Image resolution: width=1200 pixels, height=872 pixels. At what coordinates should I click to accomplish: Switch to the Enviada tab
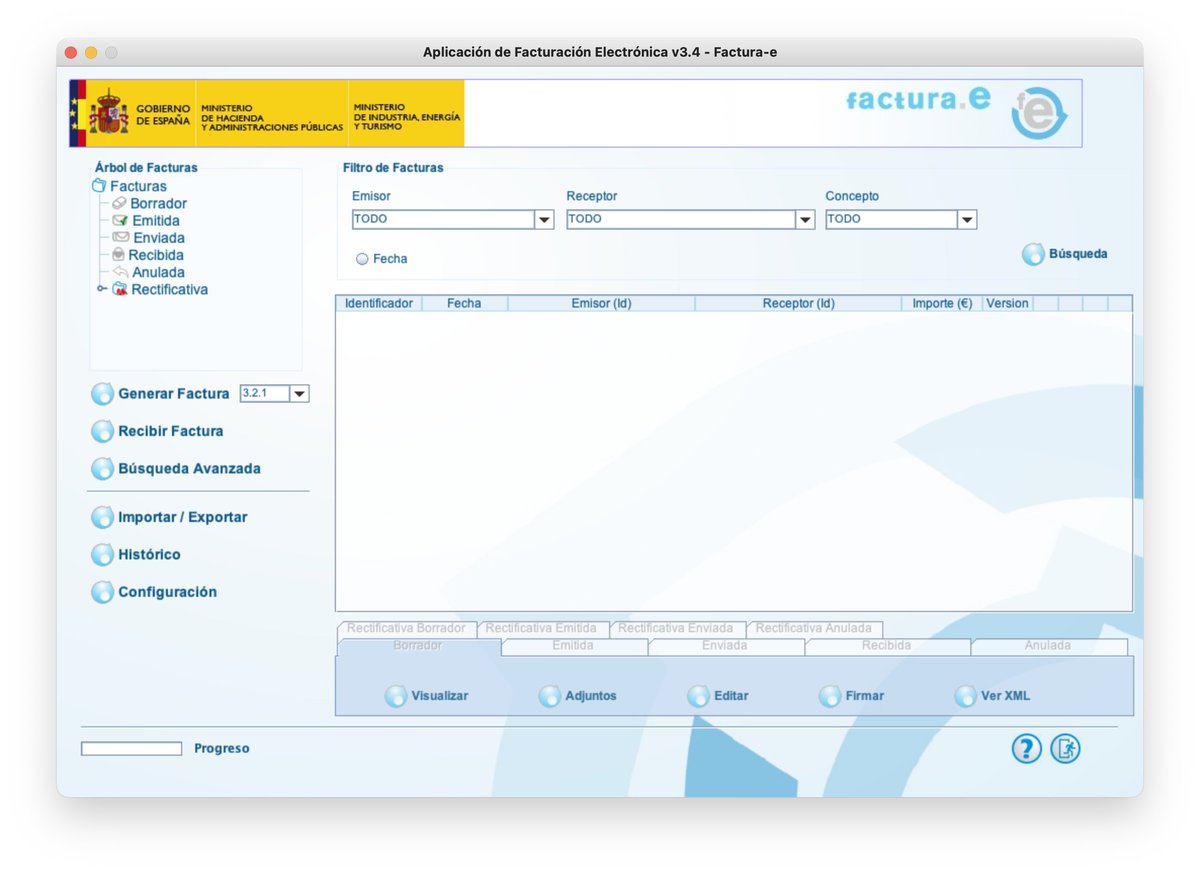click(725, 646)
